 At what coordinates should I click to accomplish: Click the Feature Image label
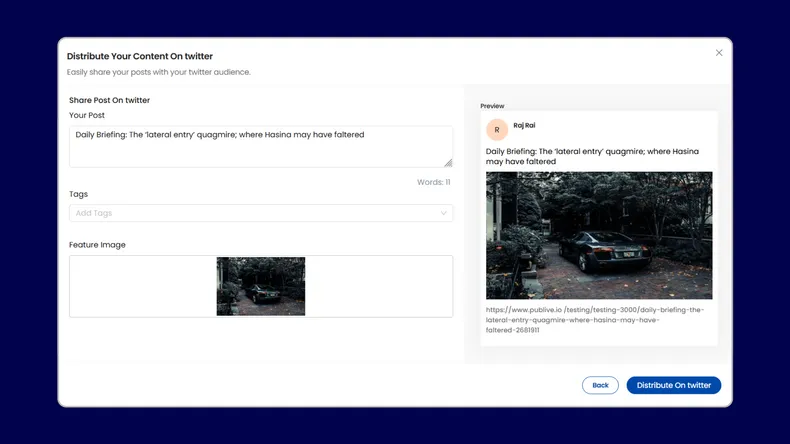pyautogui.click(x=97, y=245)
